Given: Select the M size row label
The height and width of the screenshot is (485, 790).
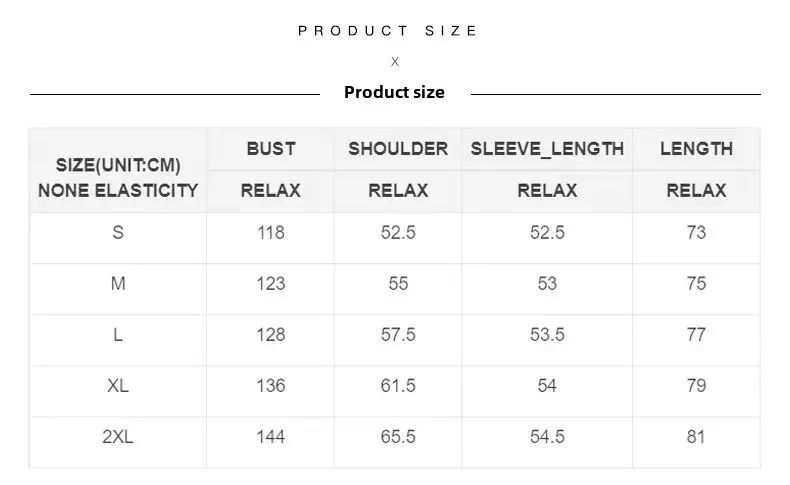Looking at the screenshot, I should coord(118,283).
